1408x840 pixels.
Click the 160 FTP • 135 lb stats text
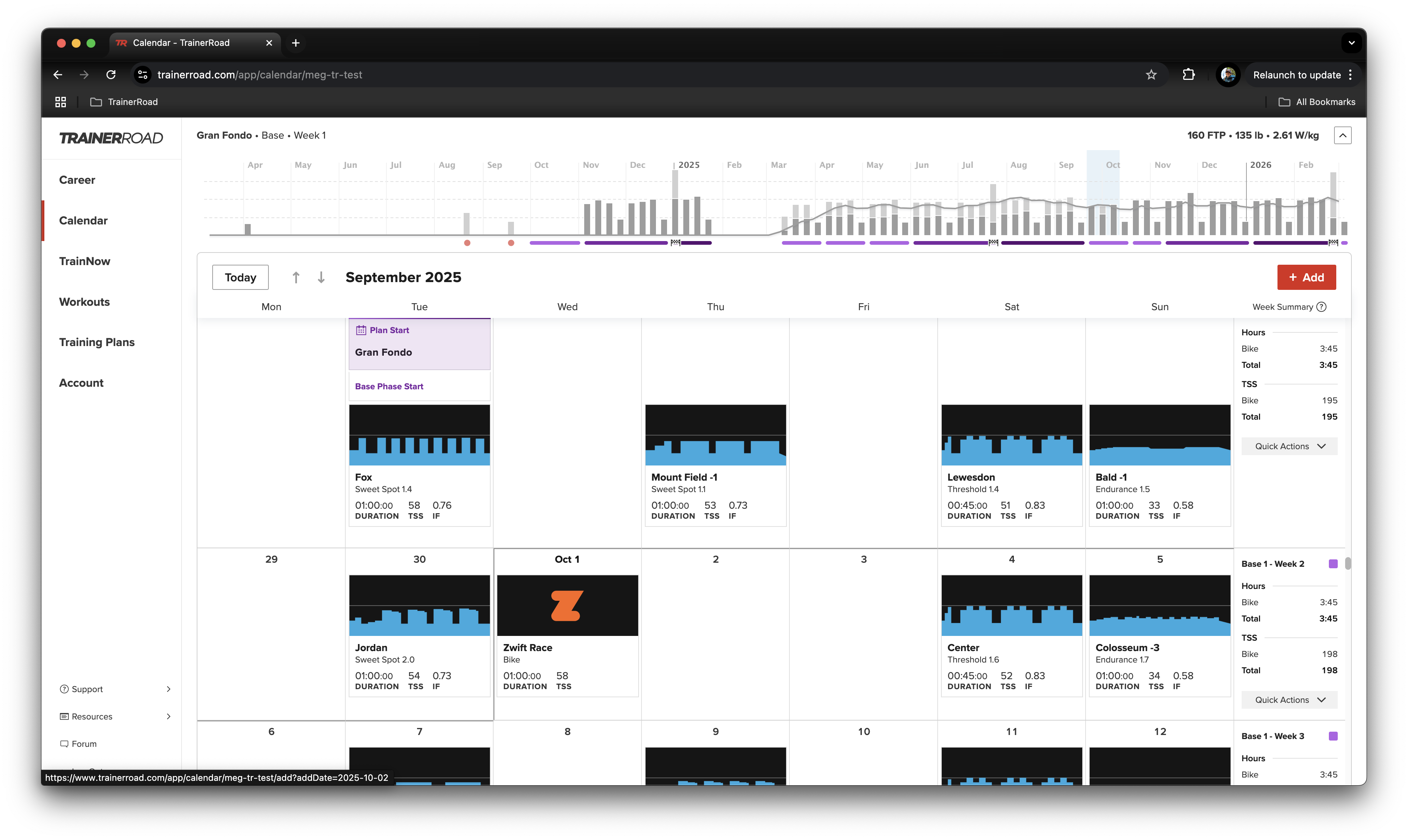[1253, 135]
